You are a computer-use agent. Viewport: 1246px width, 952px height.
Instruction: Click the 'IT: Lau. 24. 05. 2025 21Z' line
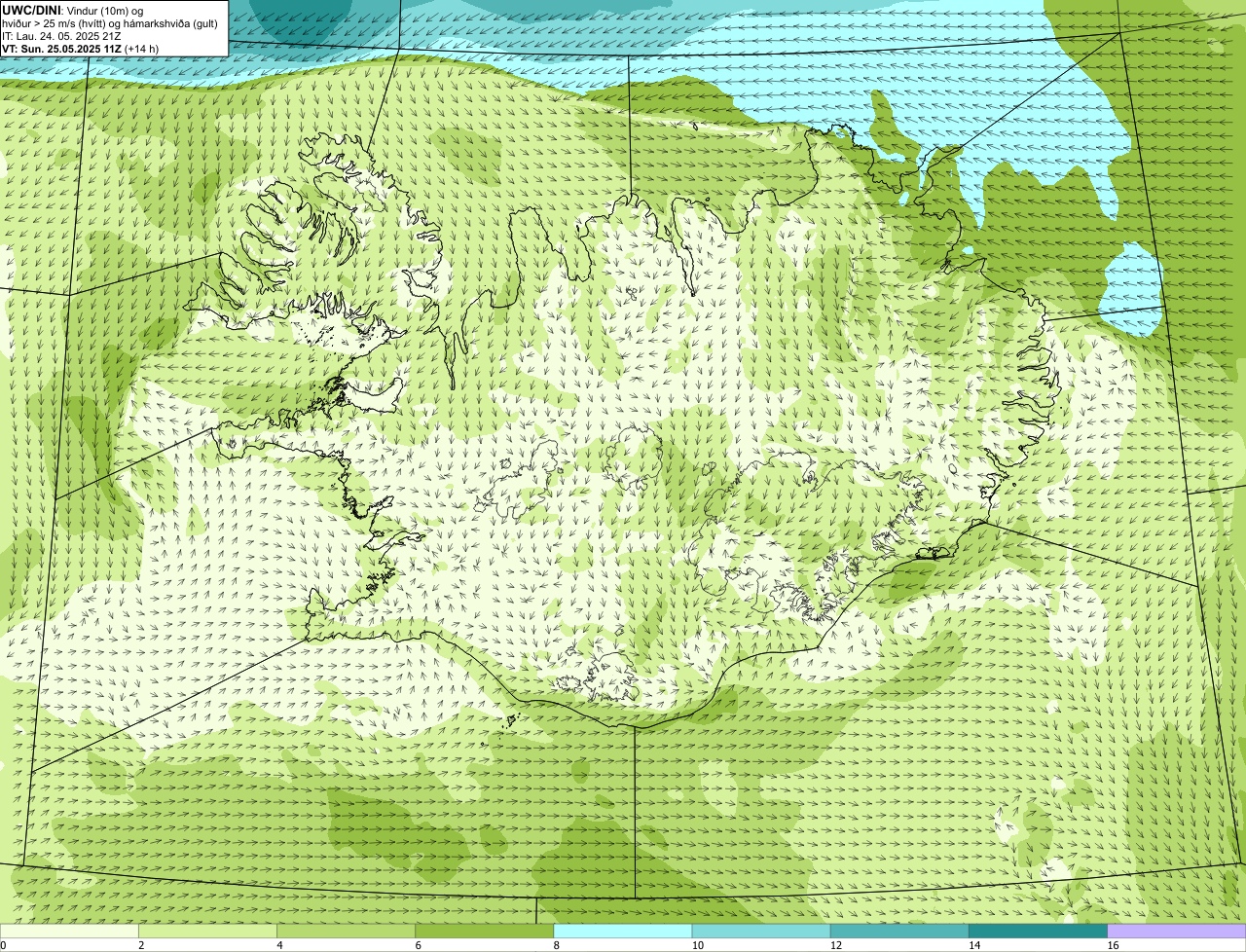(61, 36)
